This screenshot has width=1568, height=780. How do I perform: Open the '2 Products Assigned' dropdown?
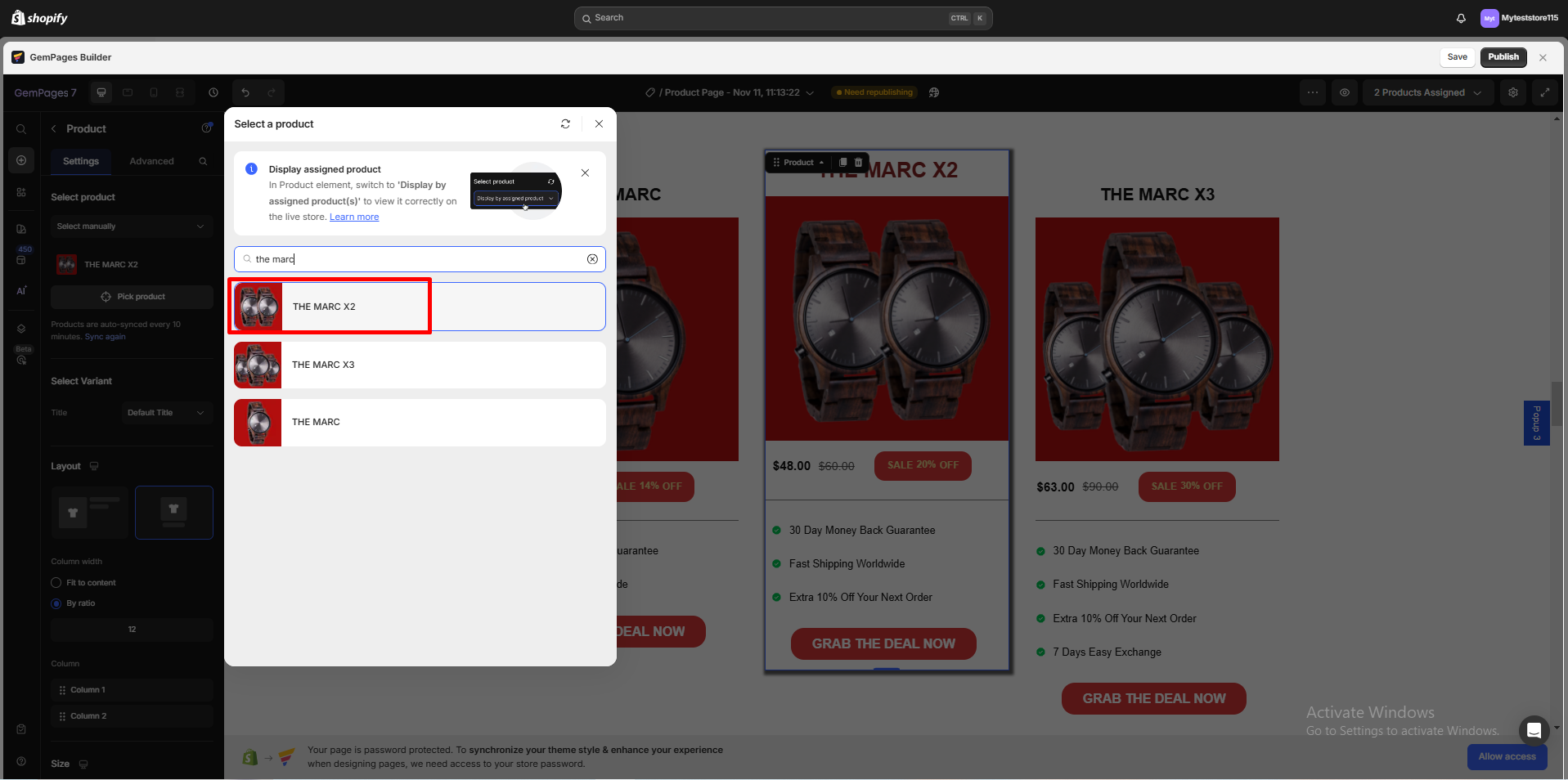1426,92
